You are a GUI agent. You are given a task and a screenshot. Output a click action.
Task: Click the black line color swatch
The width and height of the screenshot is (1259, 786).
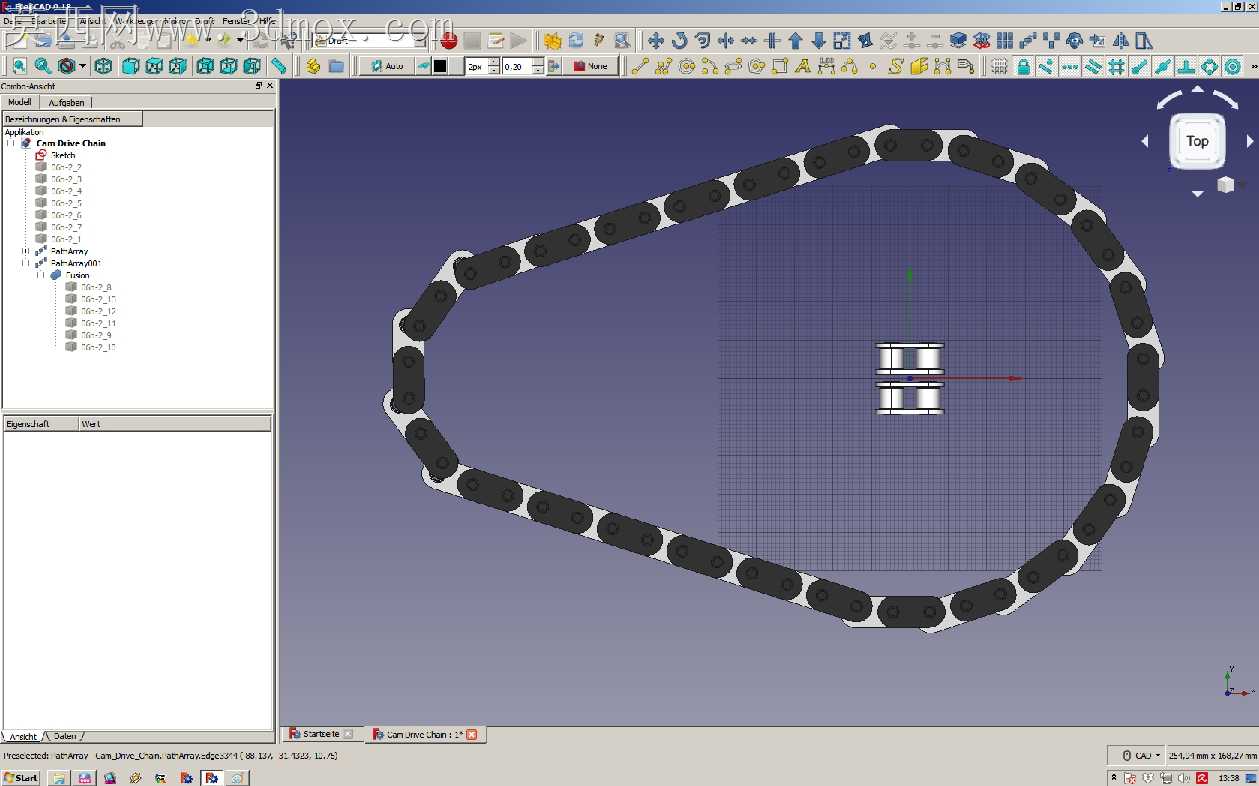440,66
